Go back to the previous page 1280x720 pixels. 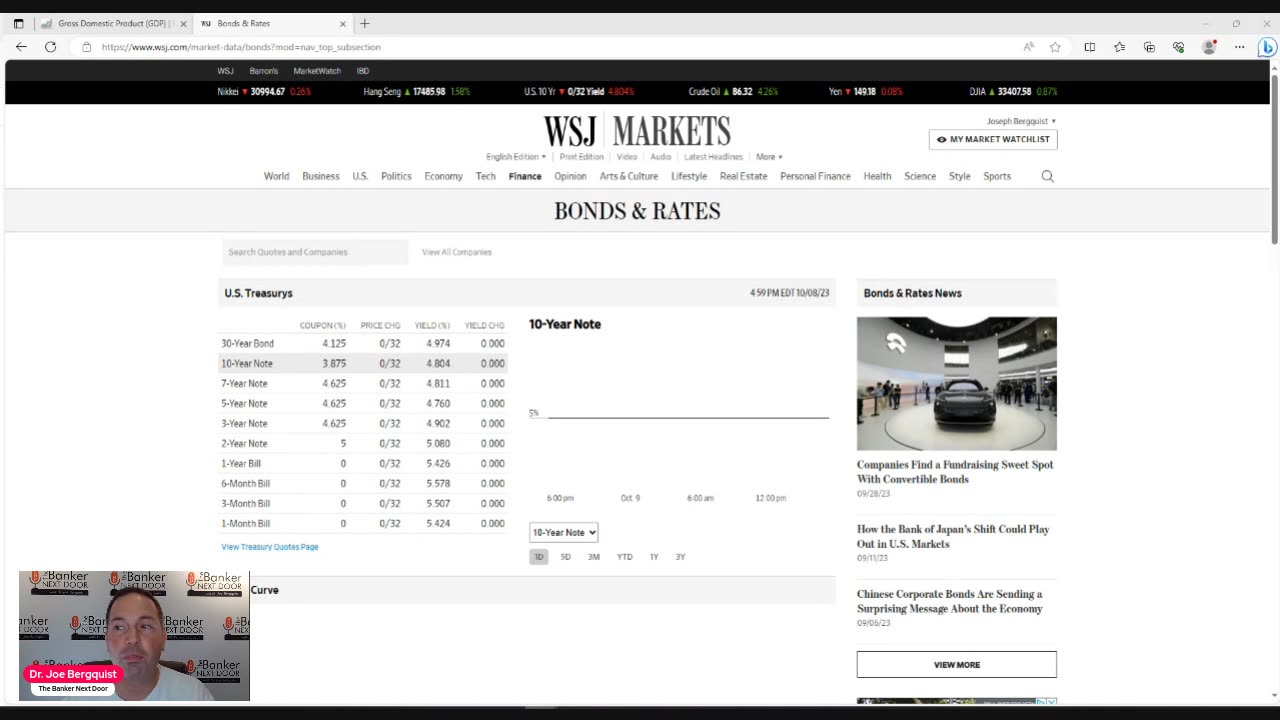(21, 47)
